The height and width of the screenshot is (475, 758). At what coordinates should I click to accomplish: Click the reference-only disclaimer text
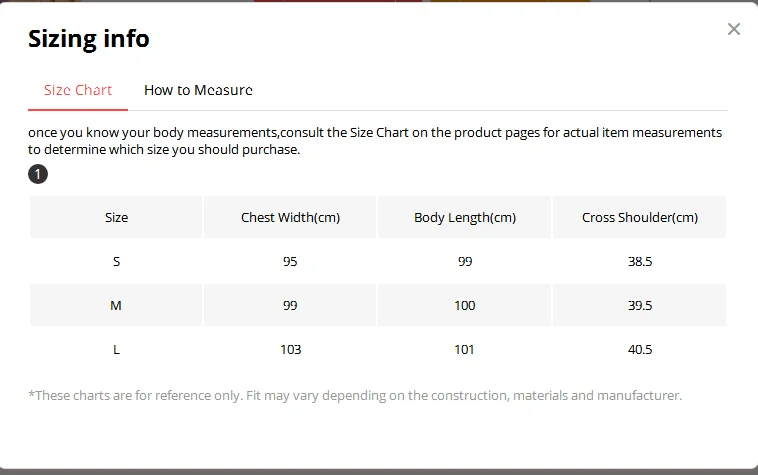click(x=355, y=395)
